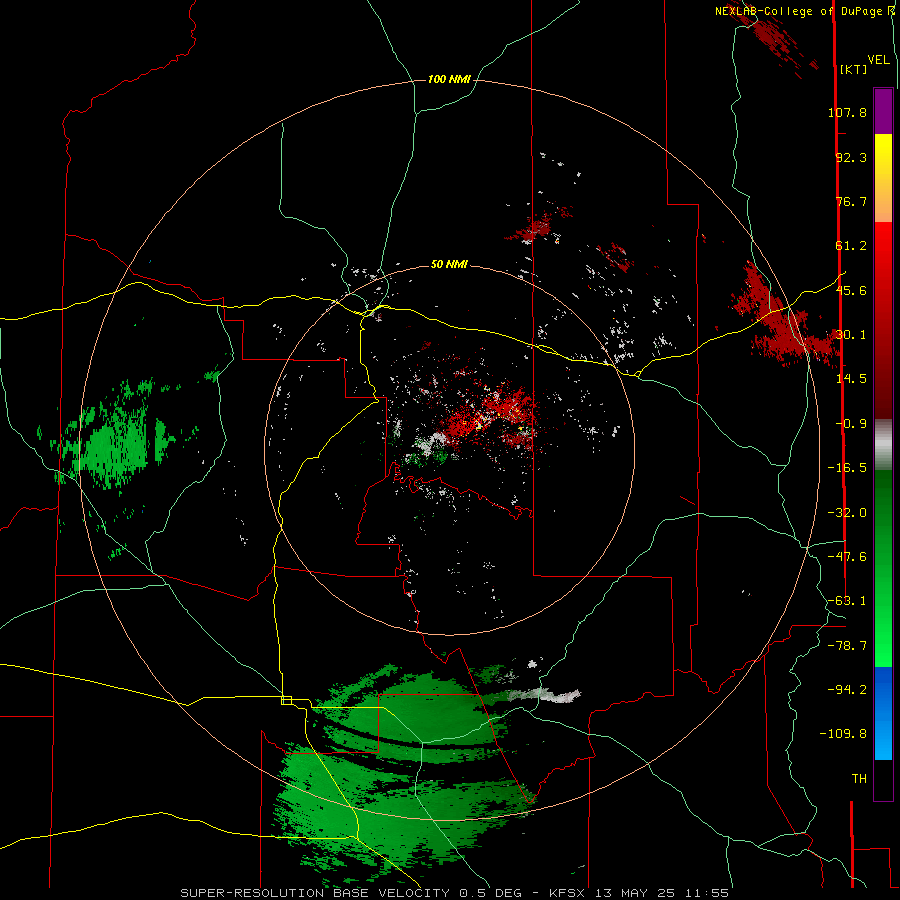Click the 76.7 legend value
Screen dimensions: 900x900
pos(851,201)
